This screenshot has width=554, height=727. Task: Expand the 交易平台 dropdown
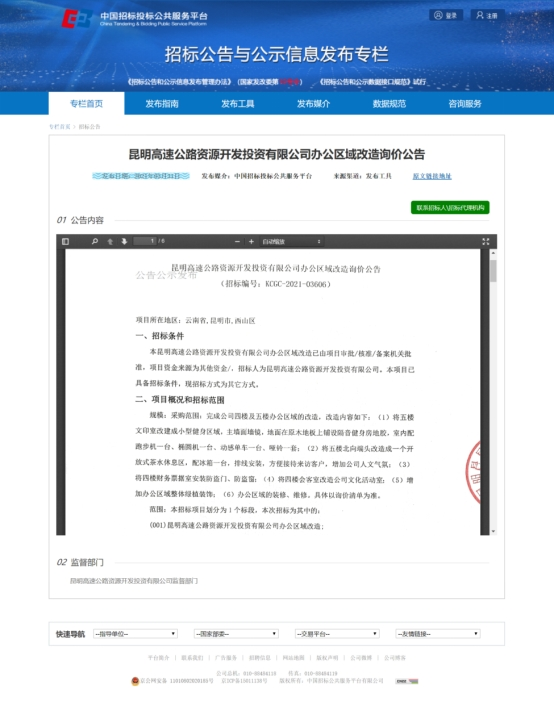[x=337, y=634]
